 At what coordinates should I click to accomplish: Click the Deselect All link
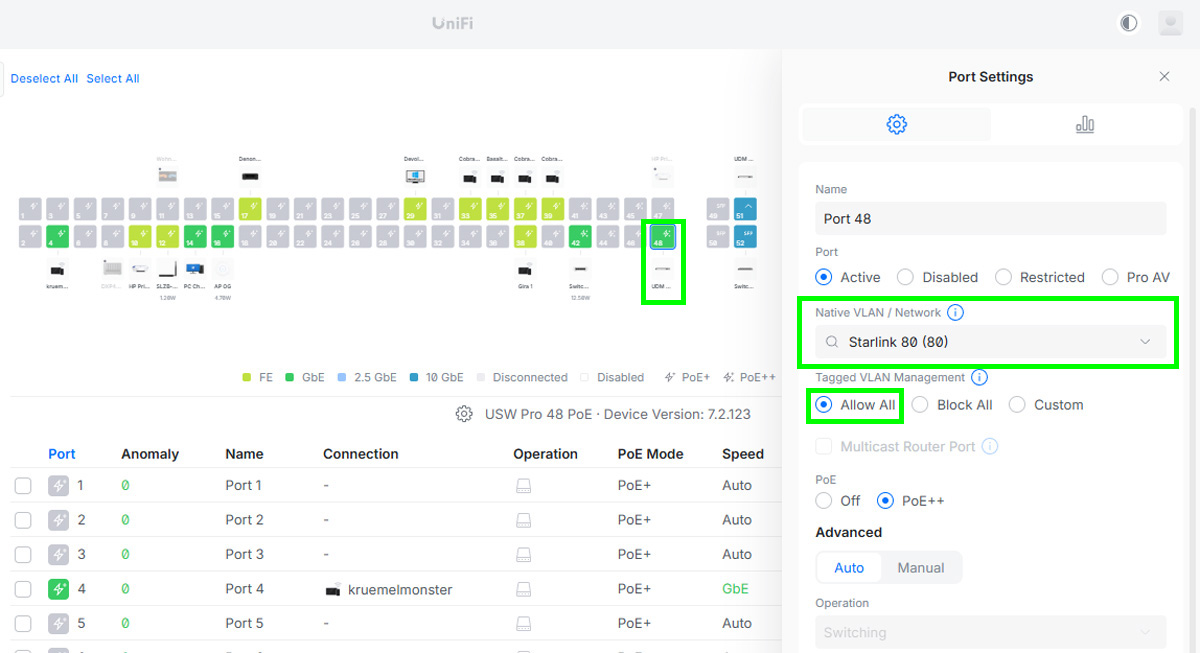point(44,79)
